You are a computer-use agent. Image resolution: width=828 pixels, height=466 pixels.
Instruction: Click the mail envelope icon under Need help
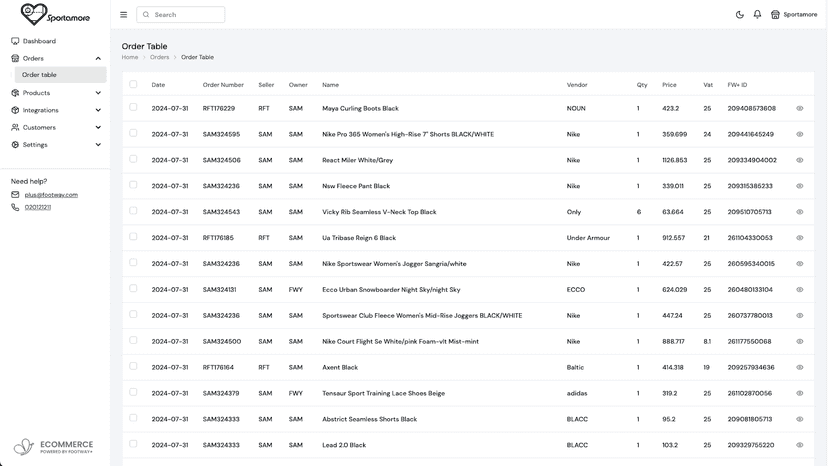(15, 195)
